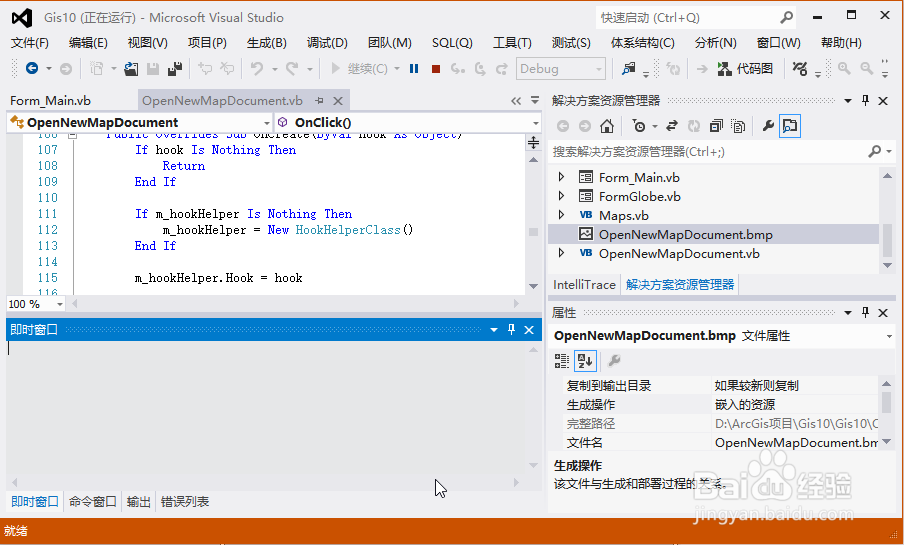Select Maps.vb in Solution Explorer
Image resolution: width=904 pixels, height=545 pixels.
(x=623, y=215)
